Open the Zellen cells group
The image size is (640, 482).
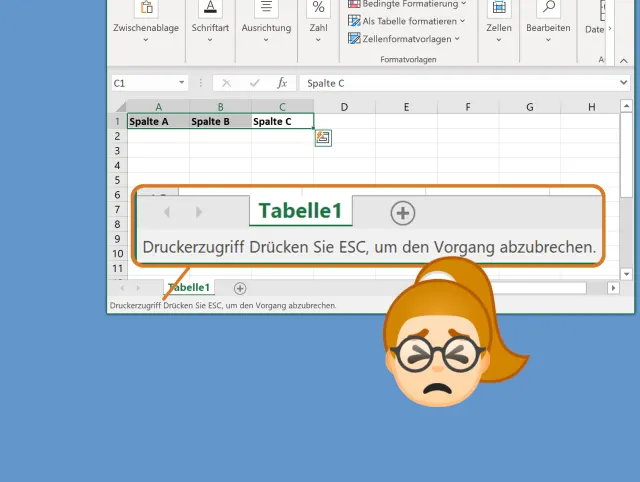pos(498,28)
